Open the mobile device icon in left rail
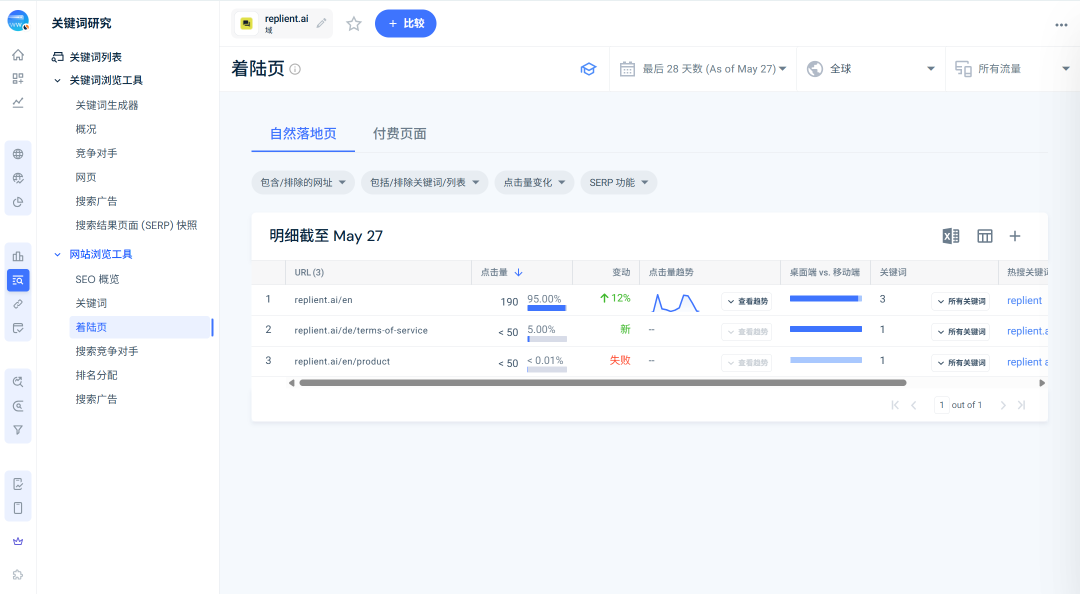The height and width of the screenshot is (594, 1080). point(18,508)
